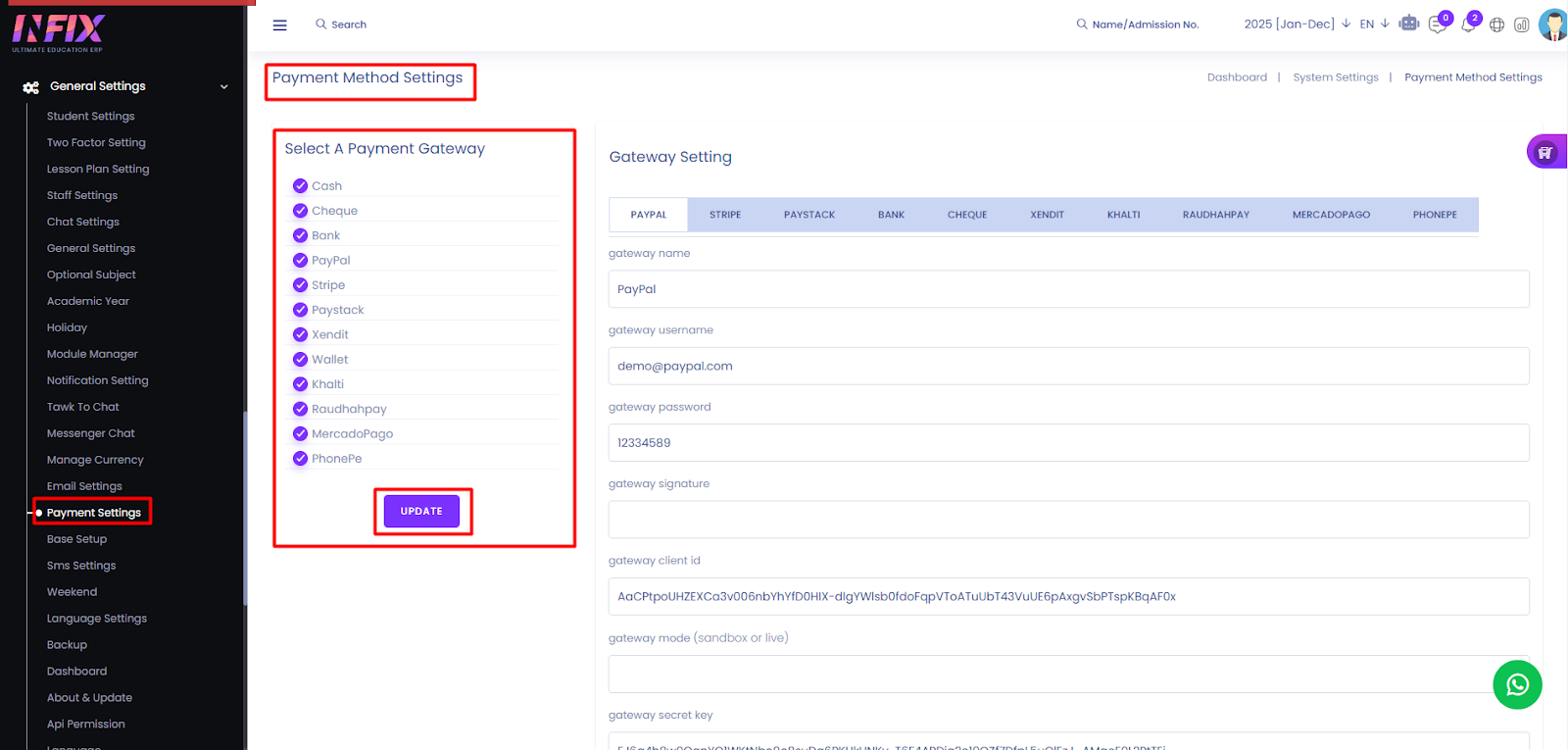Switch to the STRIPE tab

click(725, 215)
